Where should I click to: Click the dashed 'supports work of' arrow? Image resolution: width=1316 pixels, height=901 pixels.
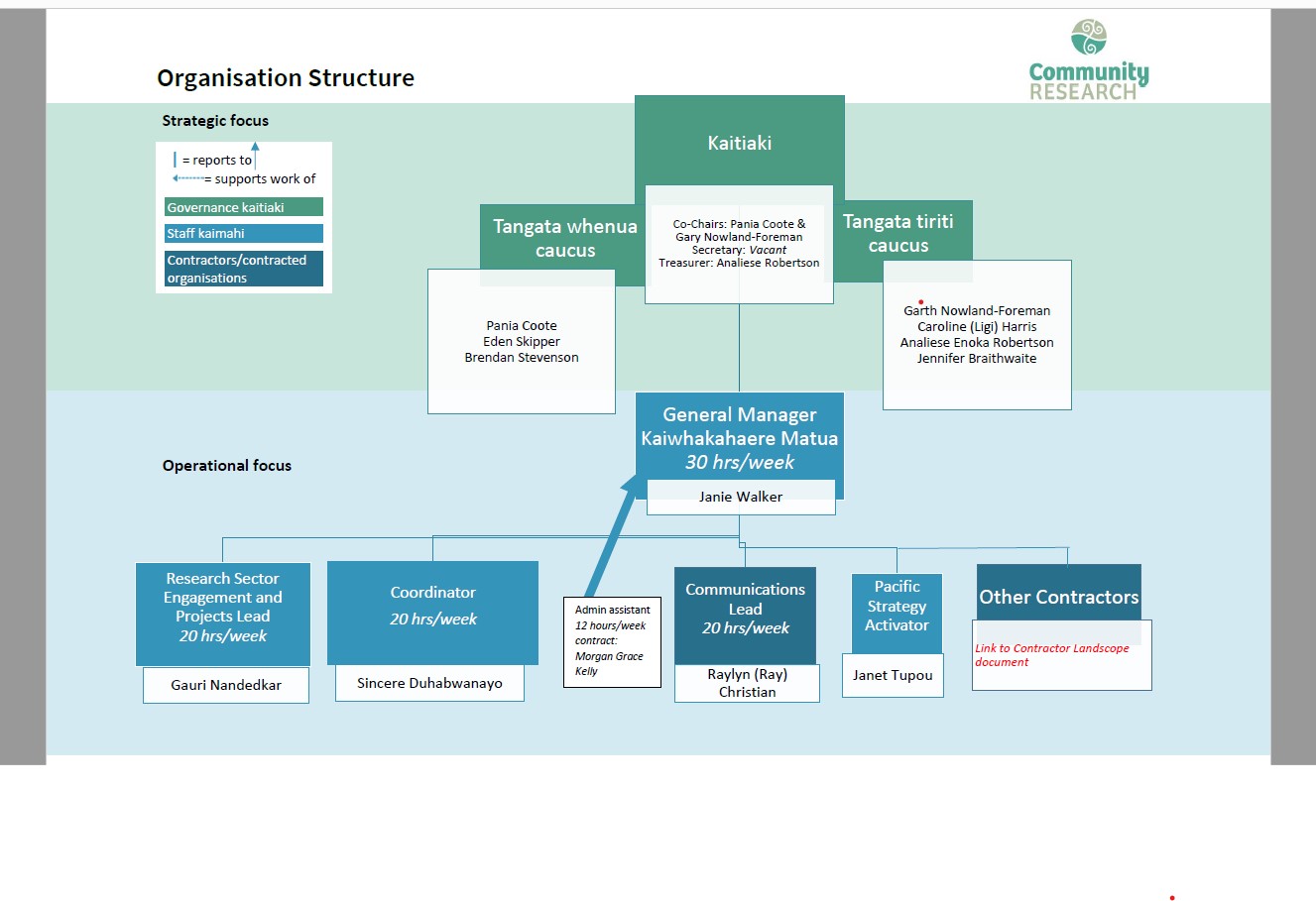point(187,178)
